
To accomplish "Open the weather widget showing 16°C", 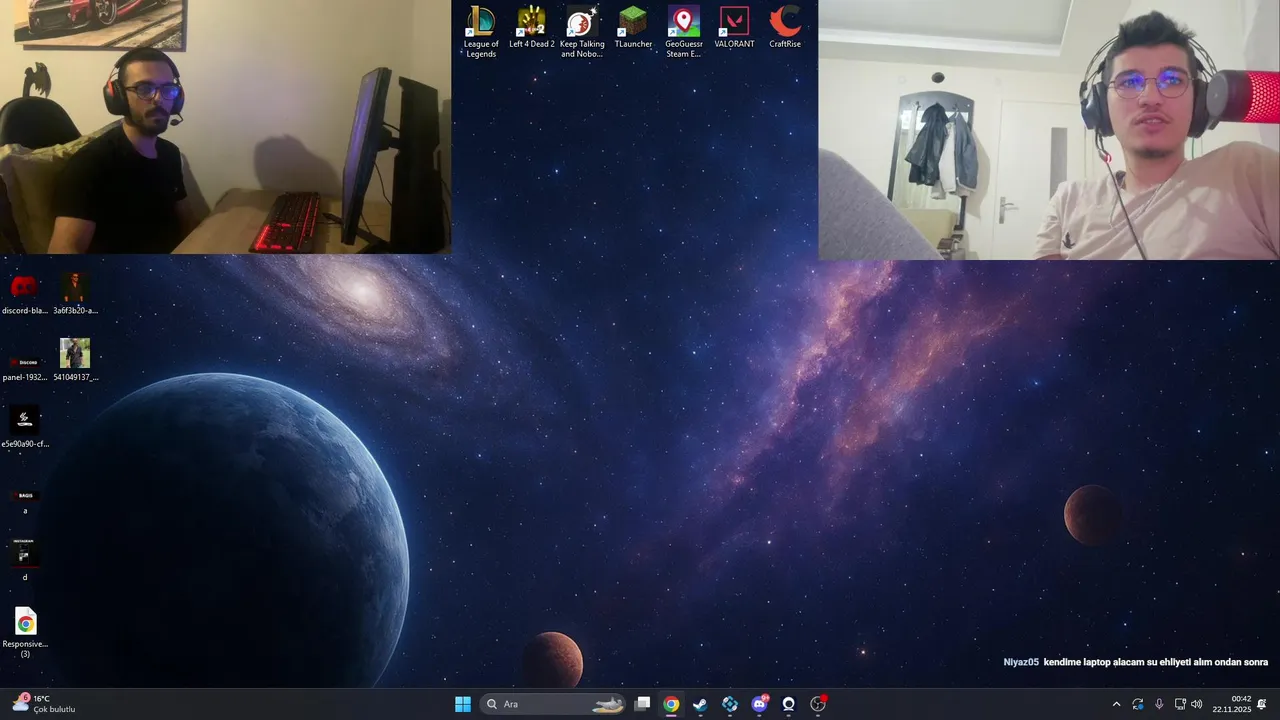I will tap(45, 704).
